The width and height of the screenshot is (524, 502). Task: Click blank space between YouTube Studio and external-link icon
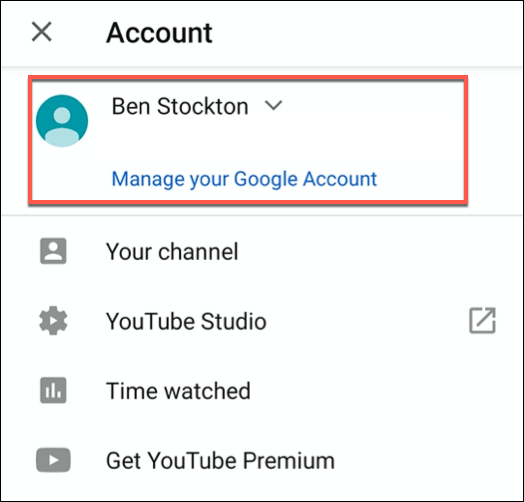point(368,321)
